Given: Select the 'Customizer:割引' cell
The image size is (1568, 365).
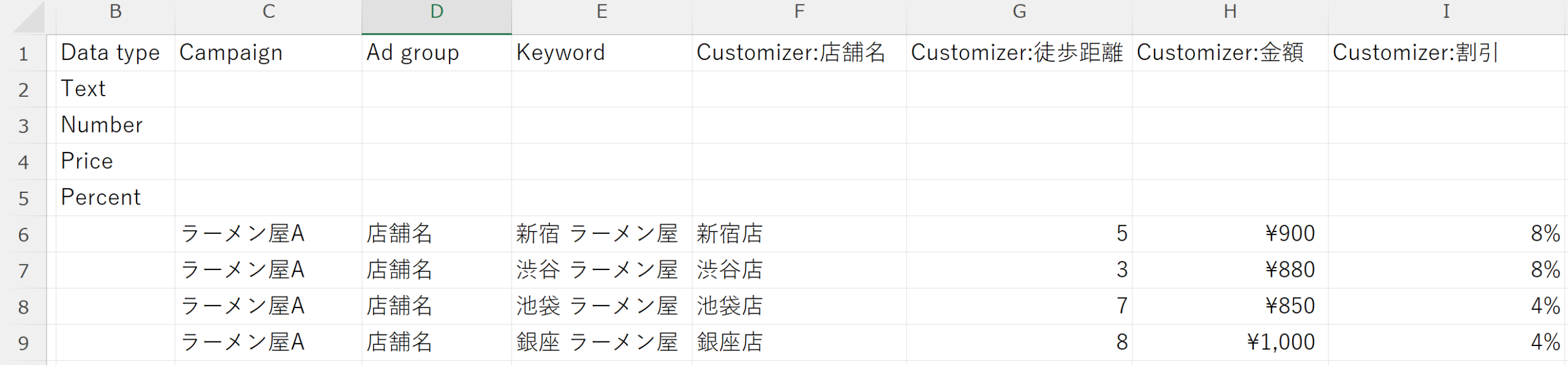Looking at the screenshot, I should pyautogui.click(x=1445, y=53).
